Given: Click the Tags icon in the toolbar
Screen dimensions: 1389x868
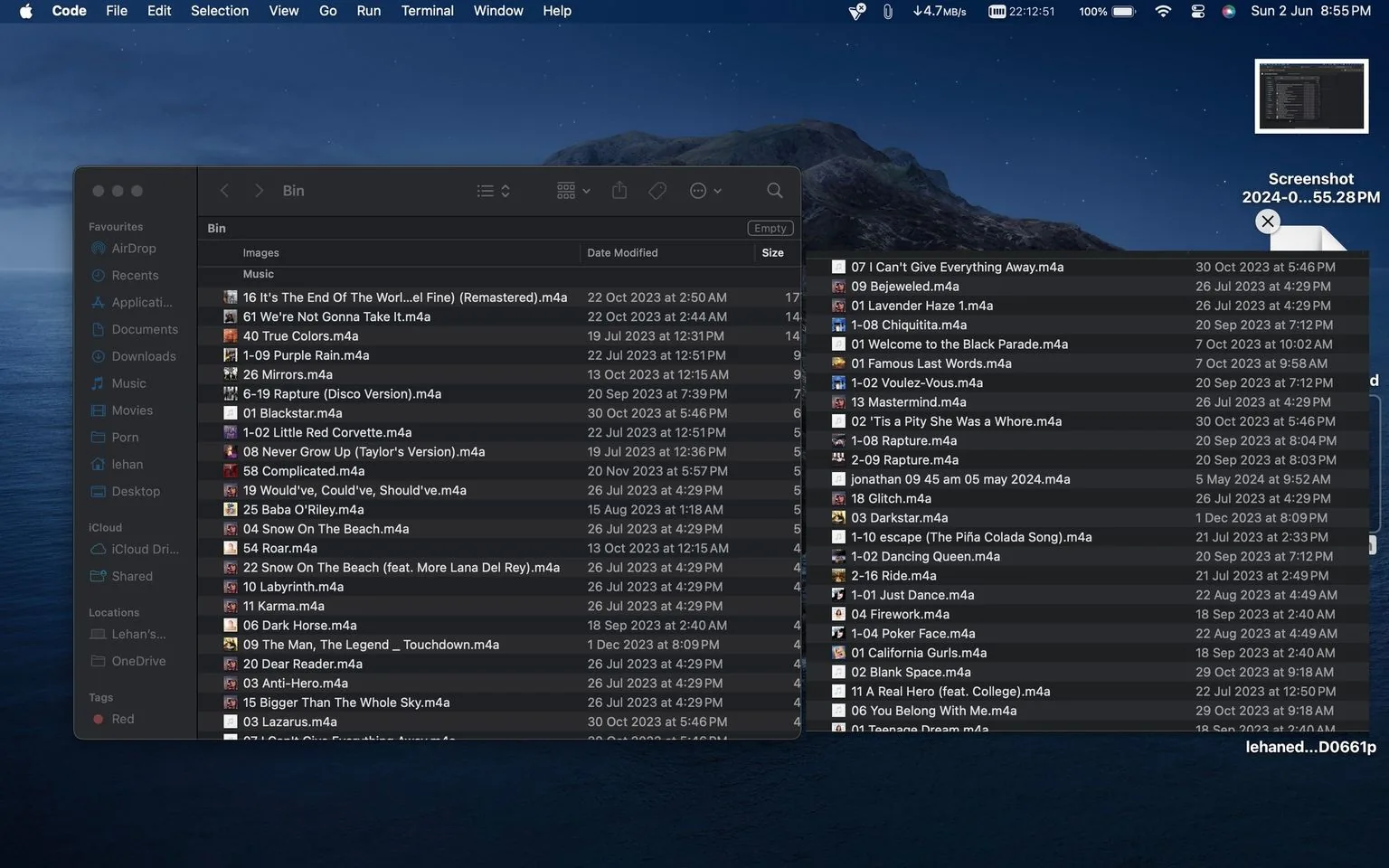Looking at the screenshot, I should pyautogui.click(x=657, y=191).
